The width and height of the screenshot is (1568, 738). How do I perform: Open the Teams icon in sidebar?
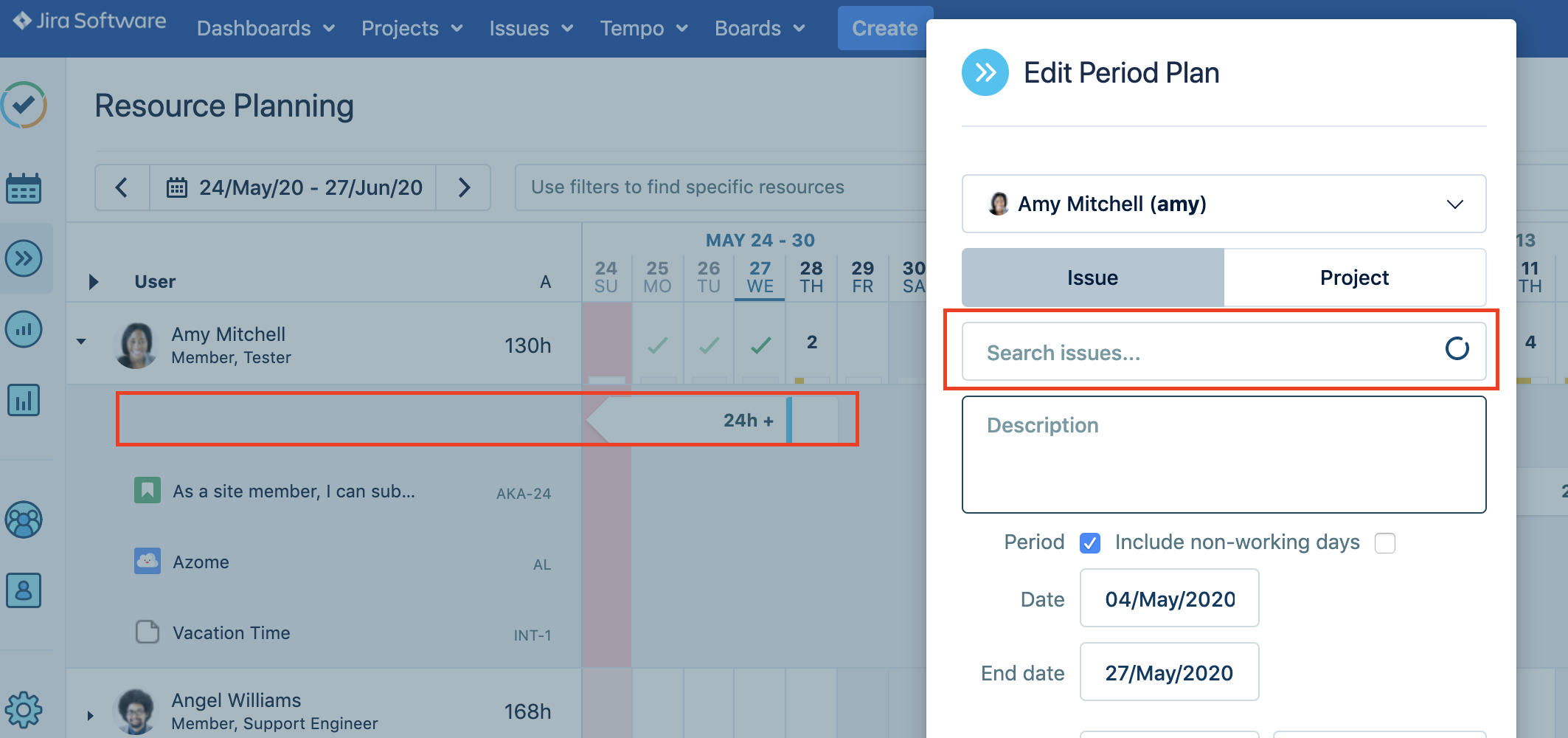coord(24,520)
